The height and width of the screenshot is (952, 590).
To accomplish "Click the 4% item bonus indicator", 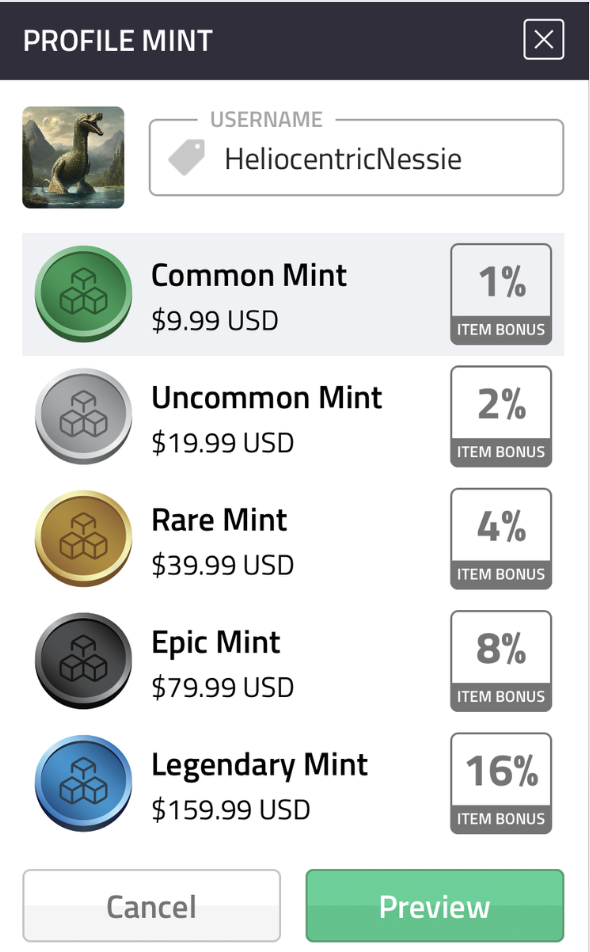I will click(501, 538).
